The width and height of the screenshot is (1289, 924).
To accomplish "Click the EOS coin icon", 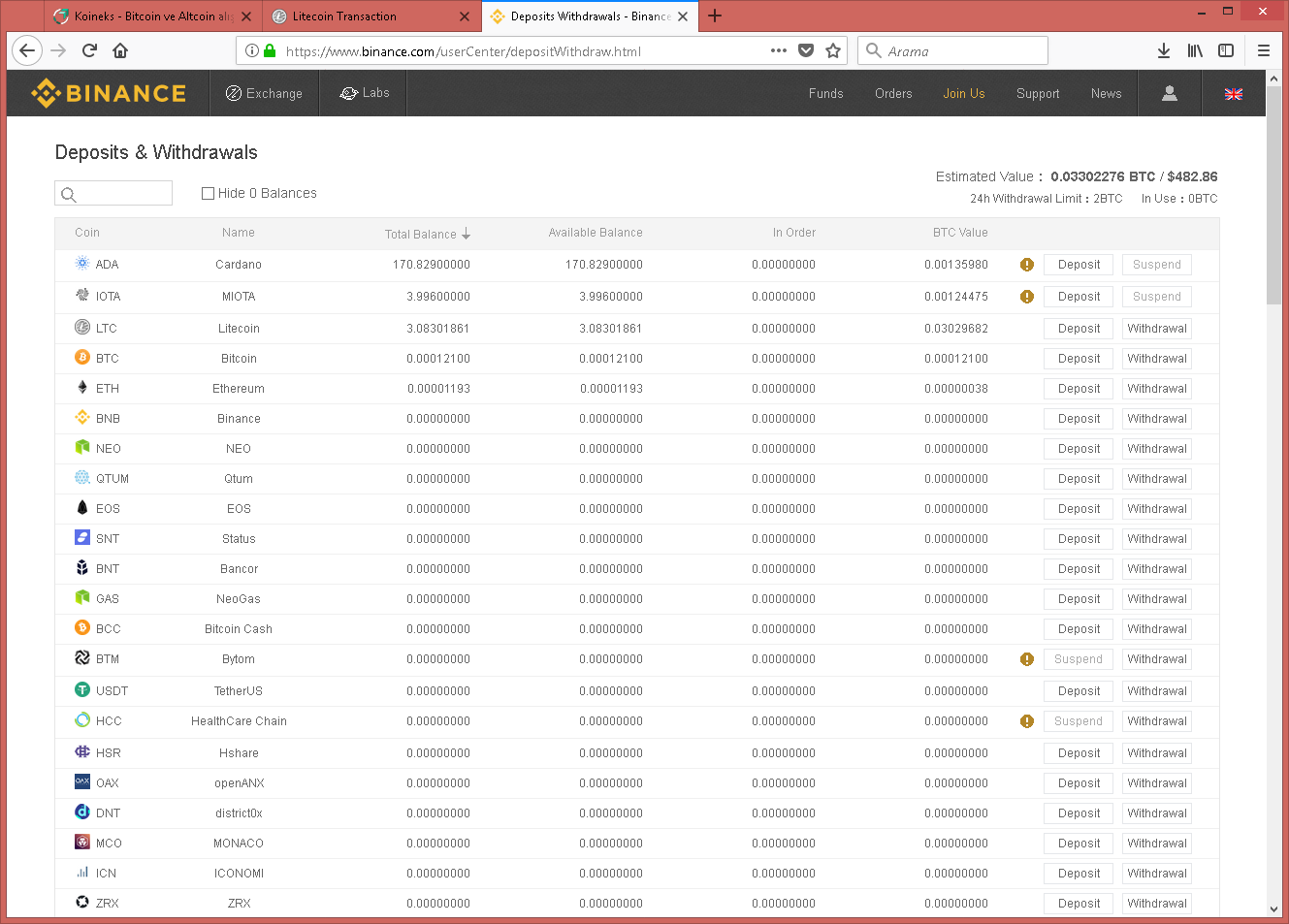I will tap(82, 508).
